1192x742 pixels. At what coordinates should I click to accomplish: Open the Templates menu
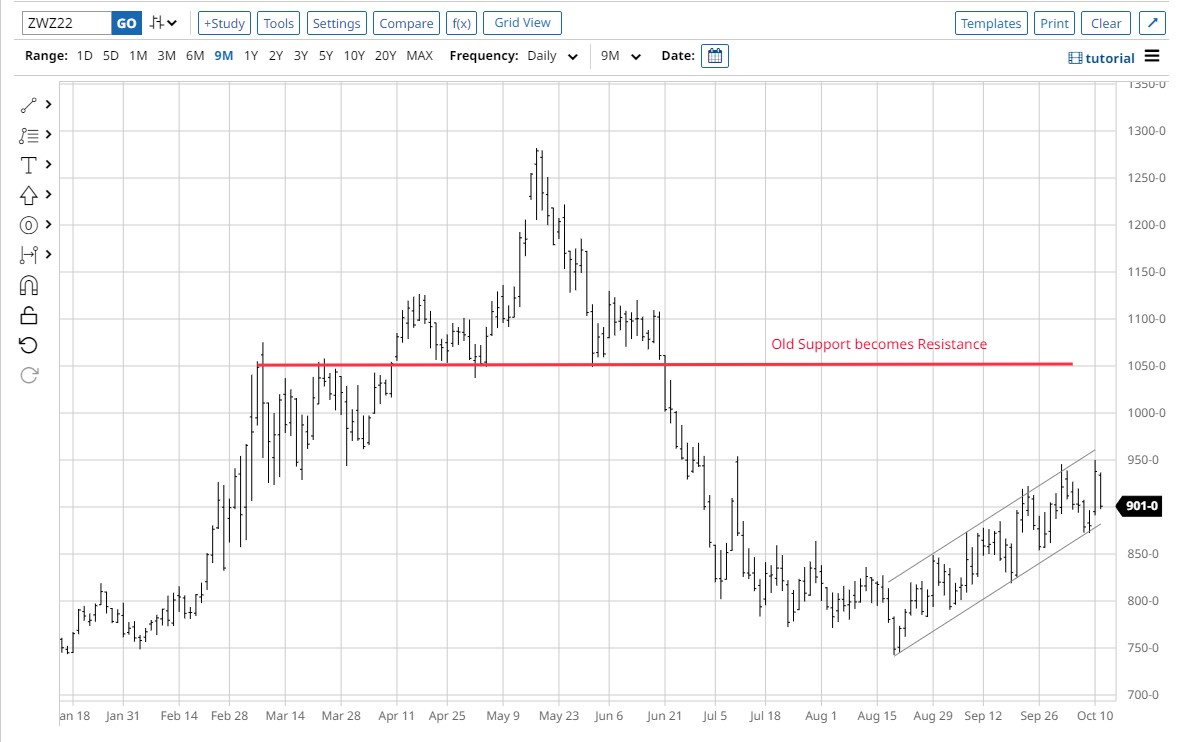tap(991, 23)
